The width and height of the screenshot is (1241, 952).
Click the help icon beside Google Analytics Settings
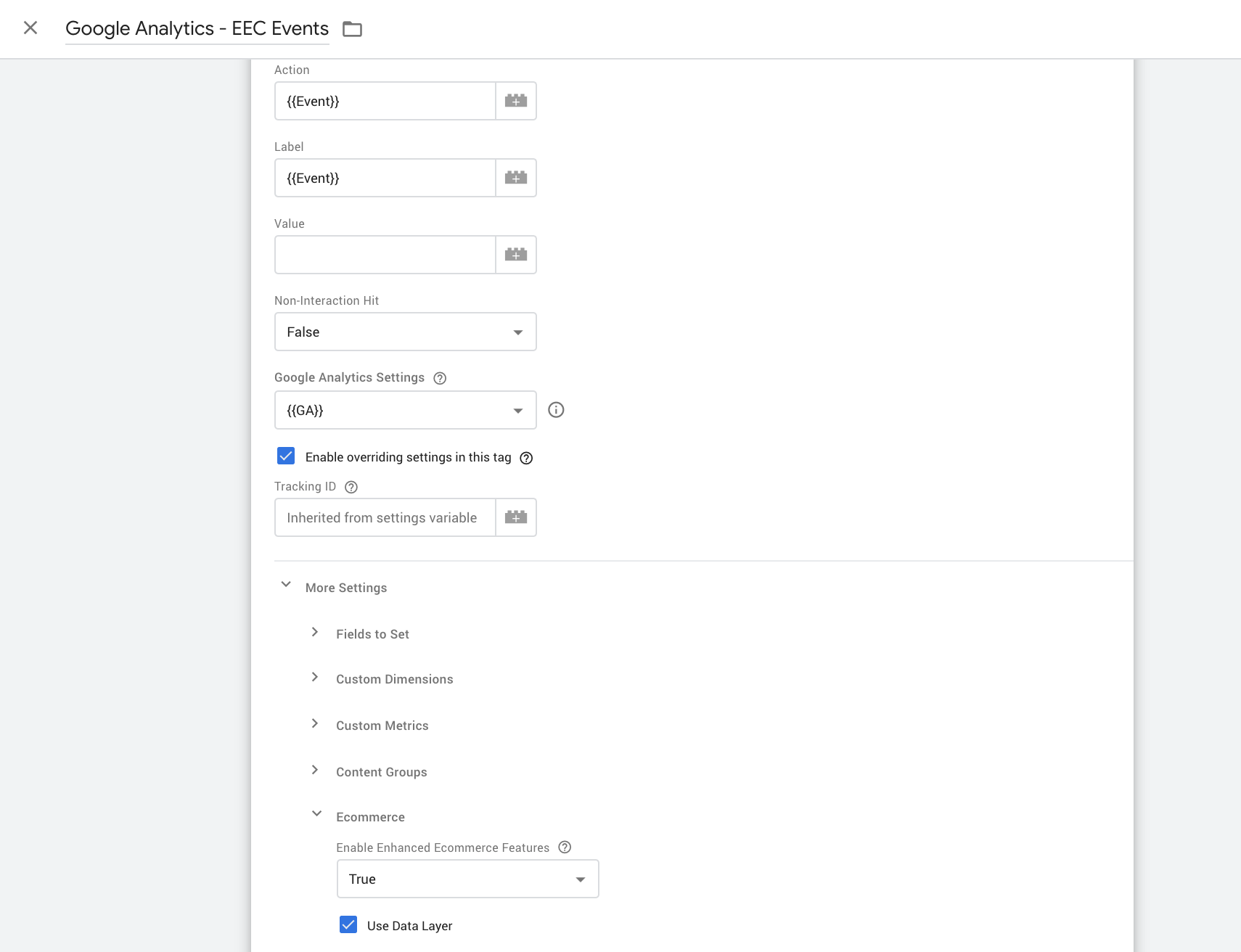440,378
